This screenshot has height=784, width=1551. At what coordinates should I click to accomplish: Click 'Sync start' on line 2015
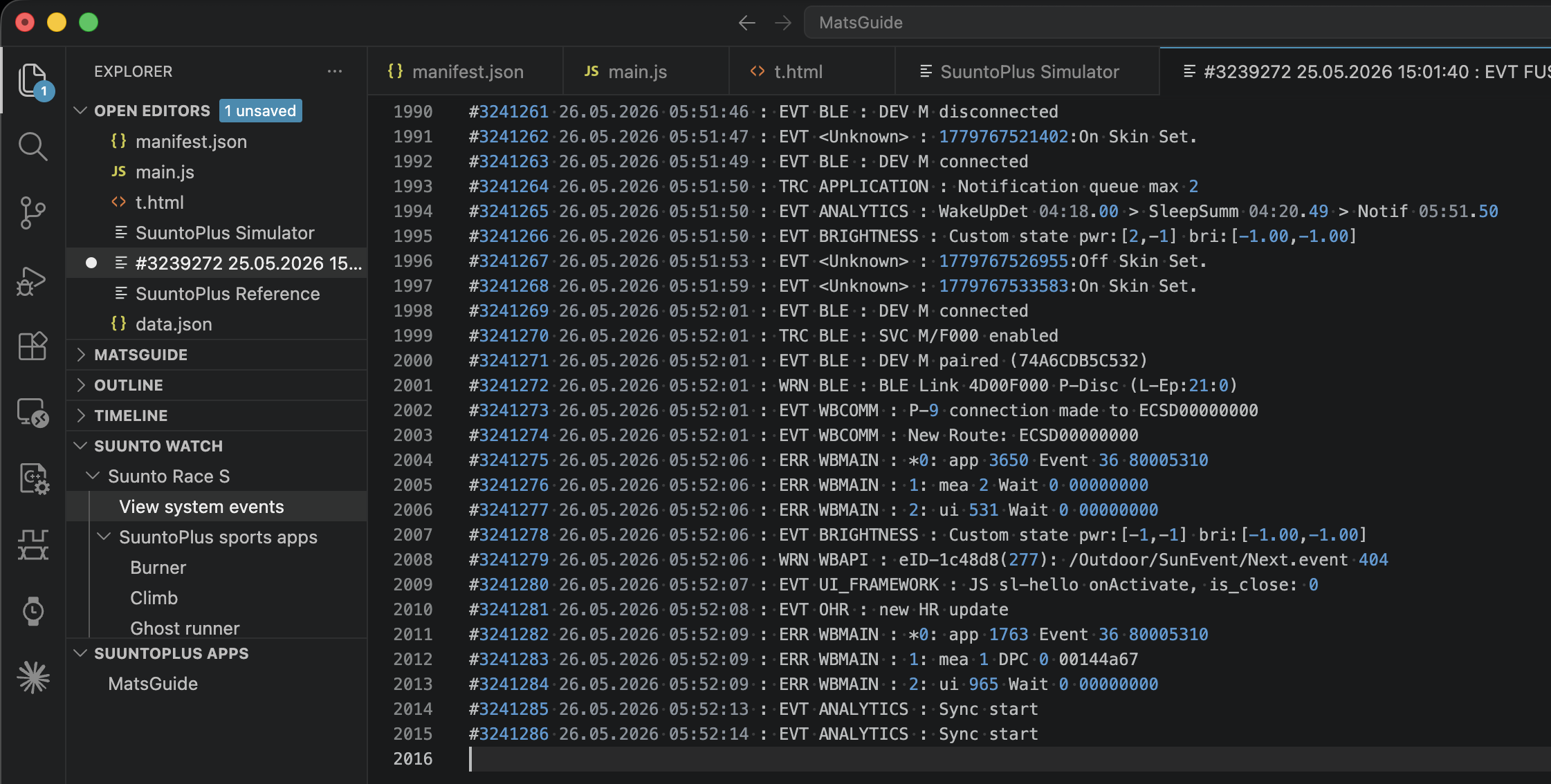(989, 734)
